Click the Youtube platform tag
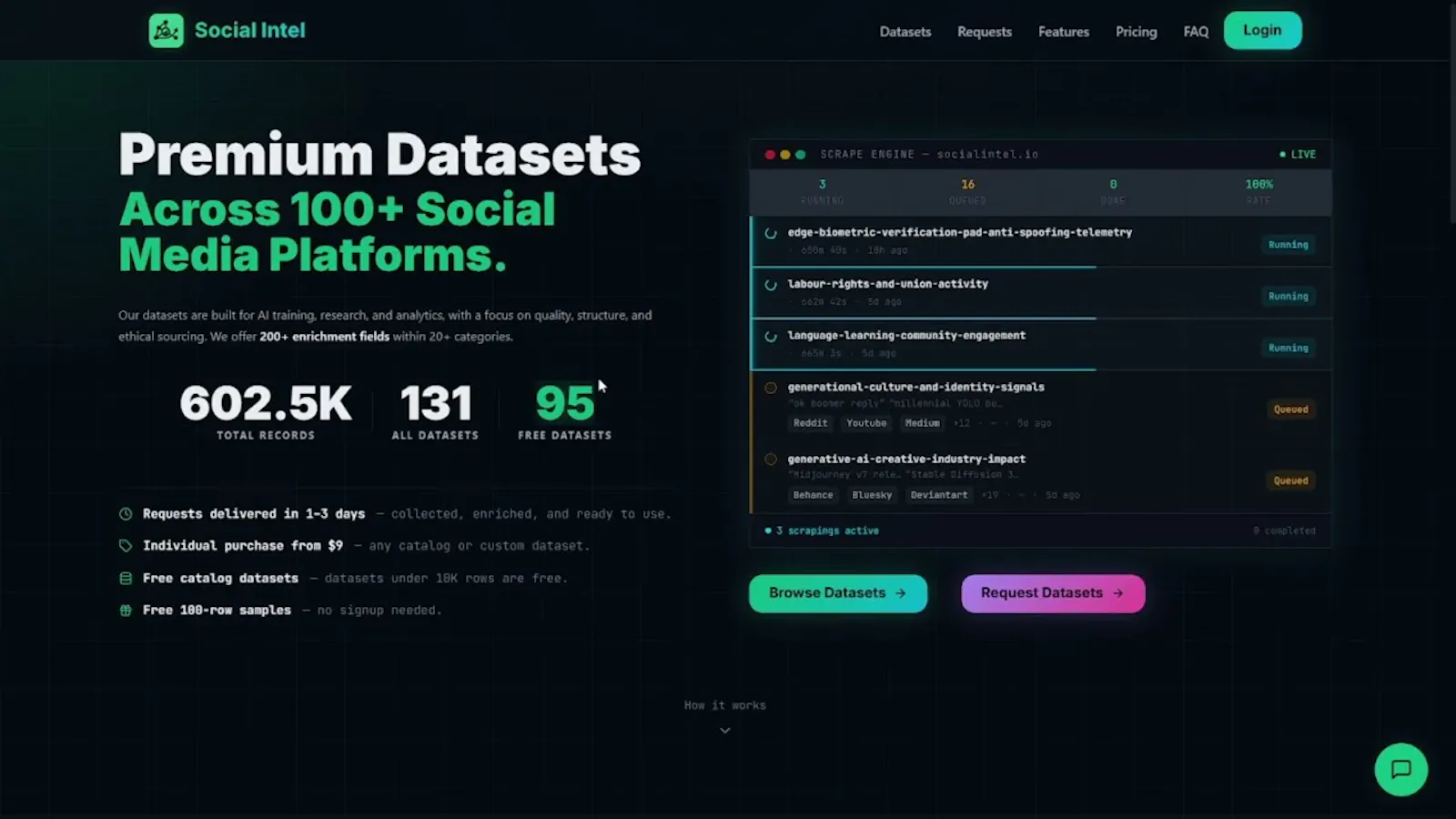 (866, 423)
